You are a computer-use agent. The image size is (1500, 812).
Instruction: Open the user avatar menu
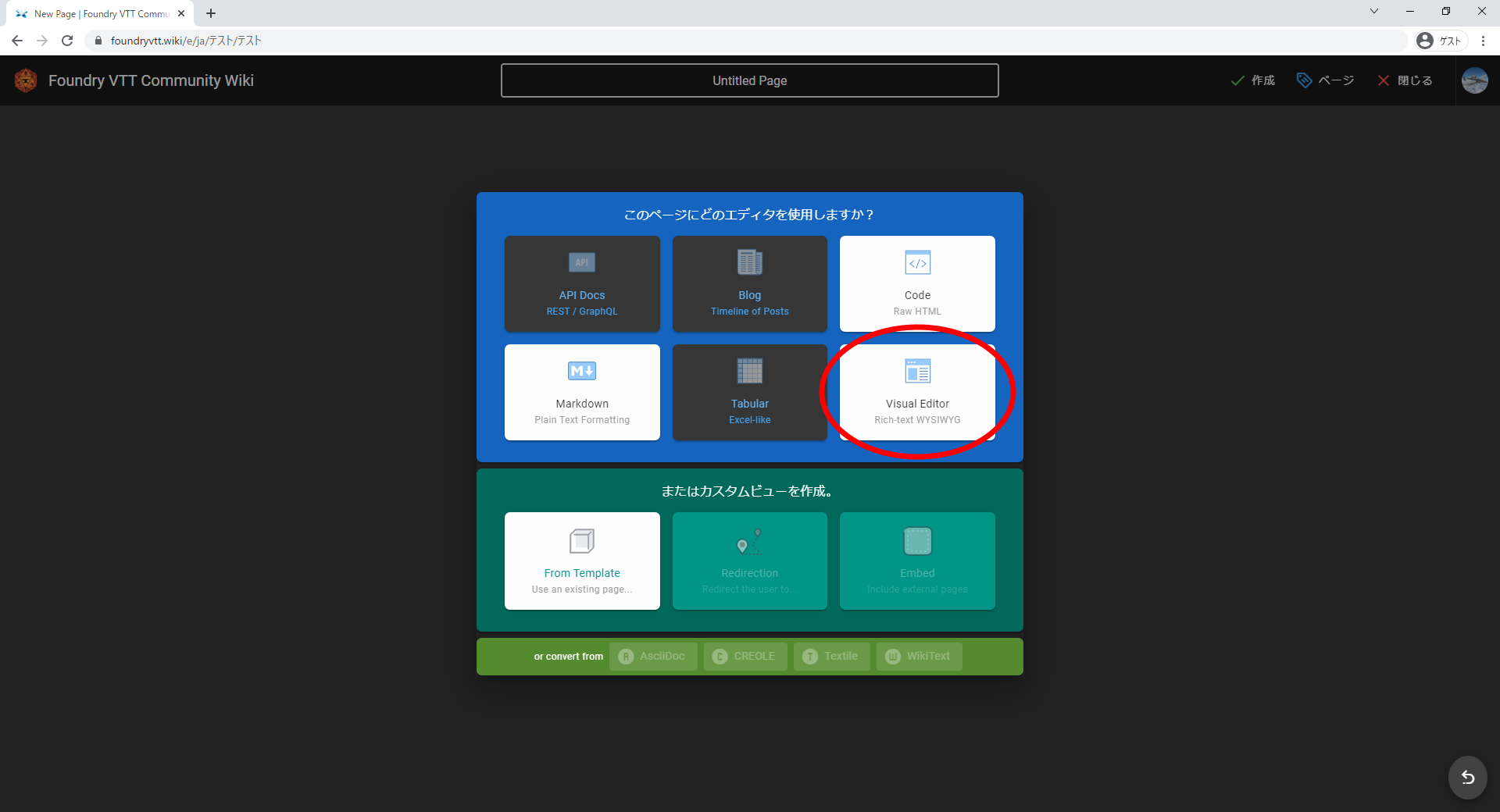coord(1475,80)
